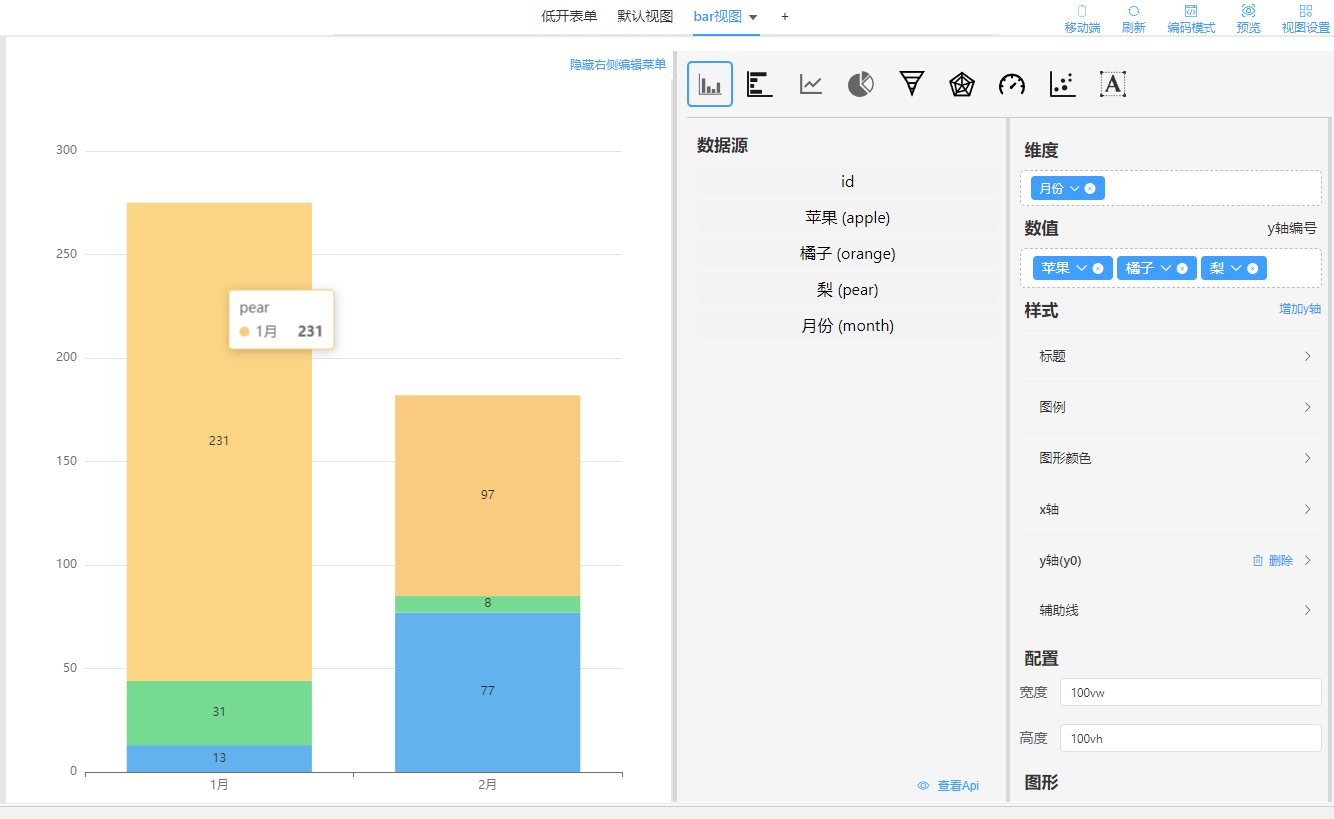This screenshot has width=1334, height=819.
Task: Click the 隐藏右侧编辑菜单 link
Action: pyautogui.click(x=617, y=64)
